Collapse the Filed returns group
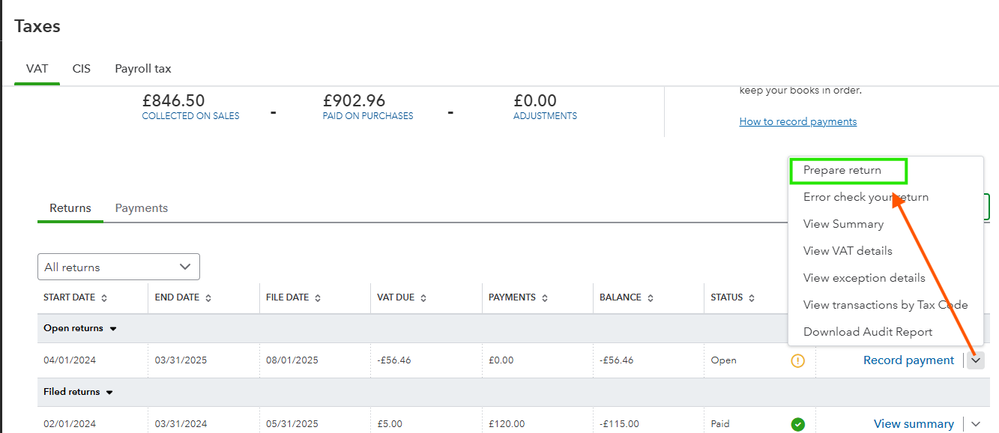 (x=110, y=392)
